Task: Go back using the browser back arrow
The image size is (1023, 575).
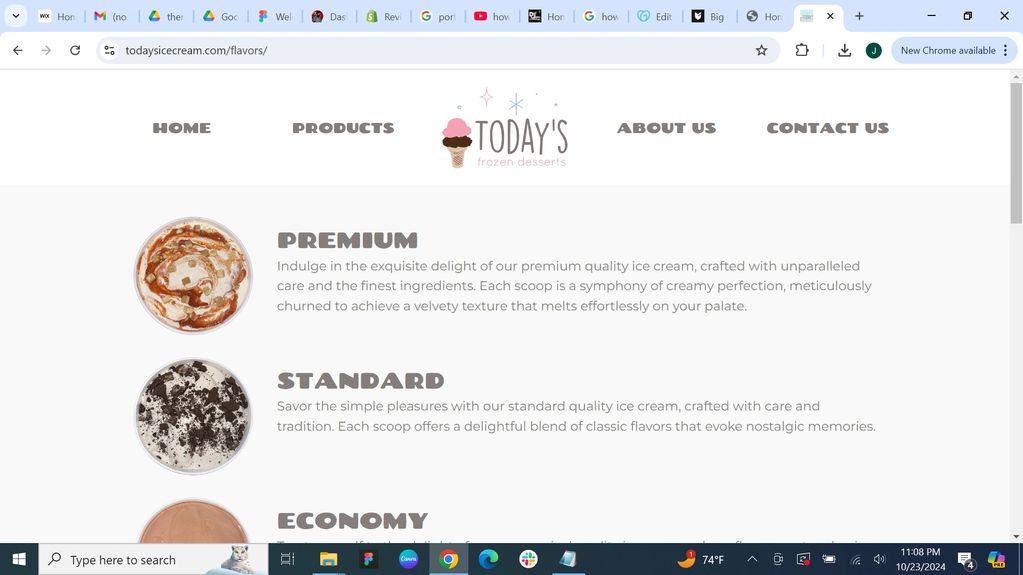Action: point(18,50)
